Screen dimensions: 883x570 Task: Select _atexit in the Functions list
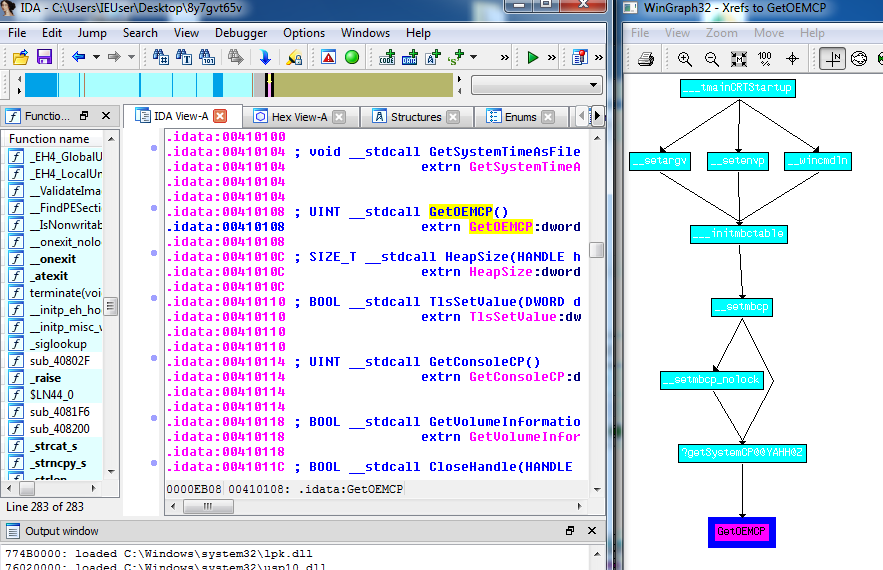(x=48, y=276)
